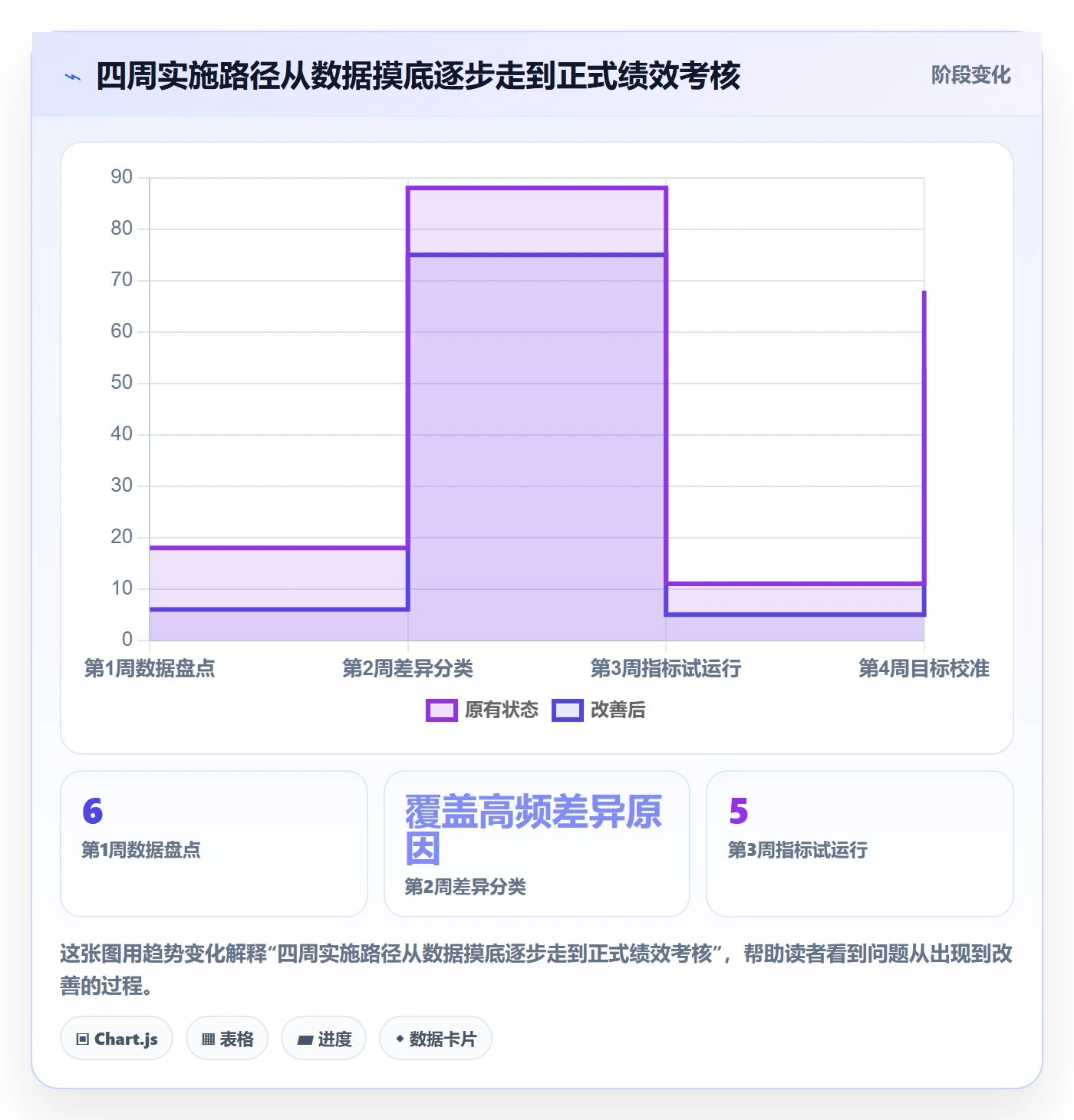Open the 覆盖高频差异原因 card
This screenshot has width=1074, height=1120.
(x=537, y=844)
